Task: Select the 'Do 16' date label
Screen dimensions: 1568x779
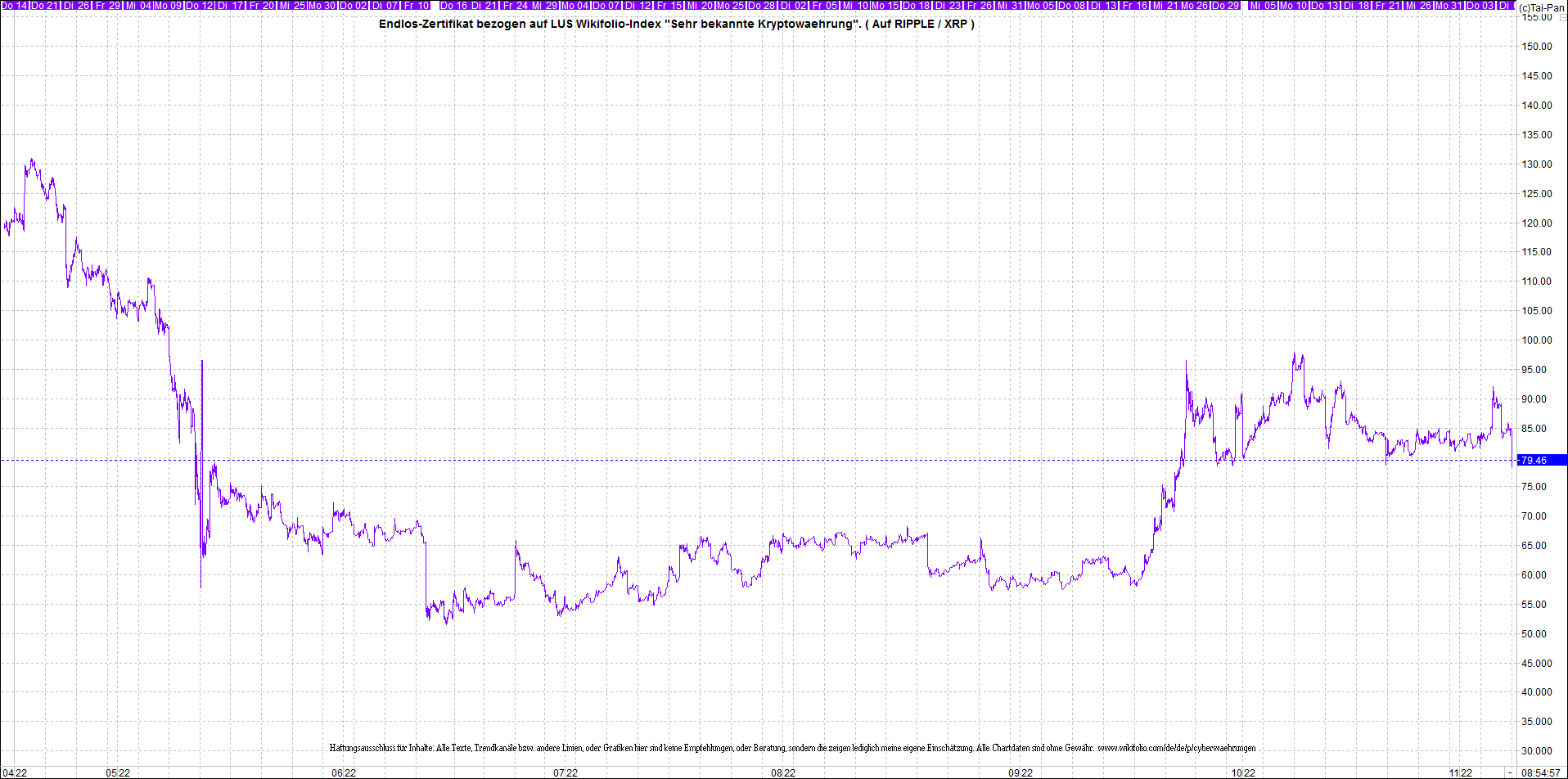Action: [x=453, y=5]
